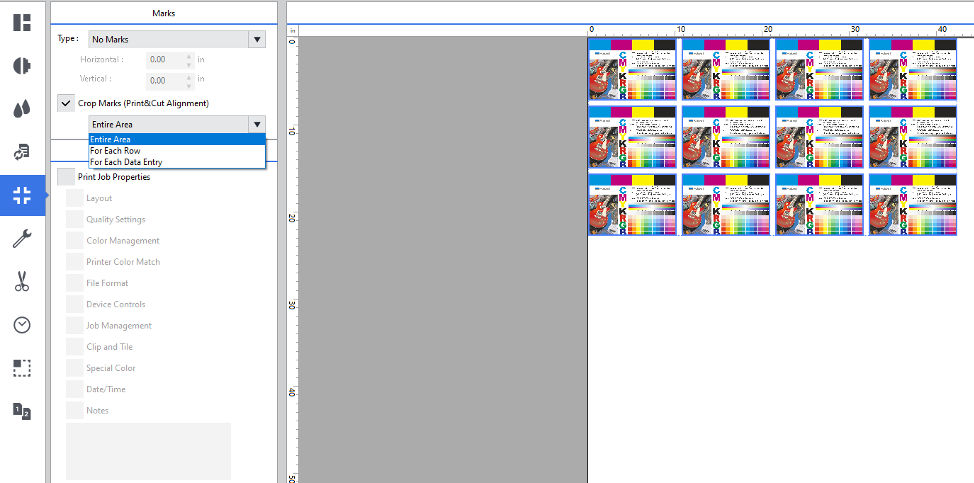Toggle the Print Job Properties checkbox
This screenshot has width=974, height=483.
[x=66, y=177]
